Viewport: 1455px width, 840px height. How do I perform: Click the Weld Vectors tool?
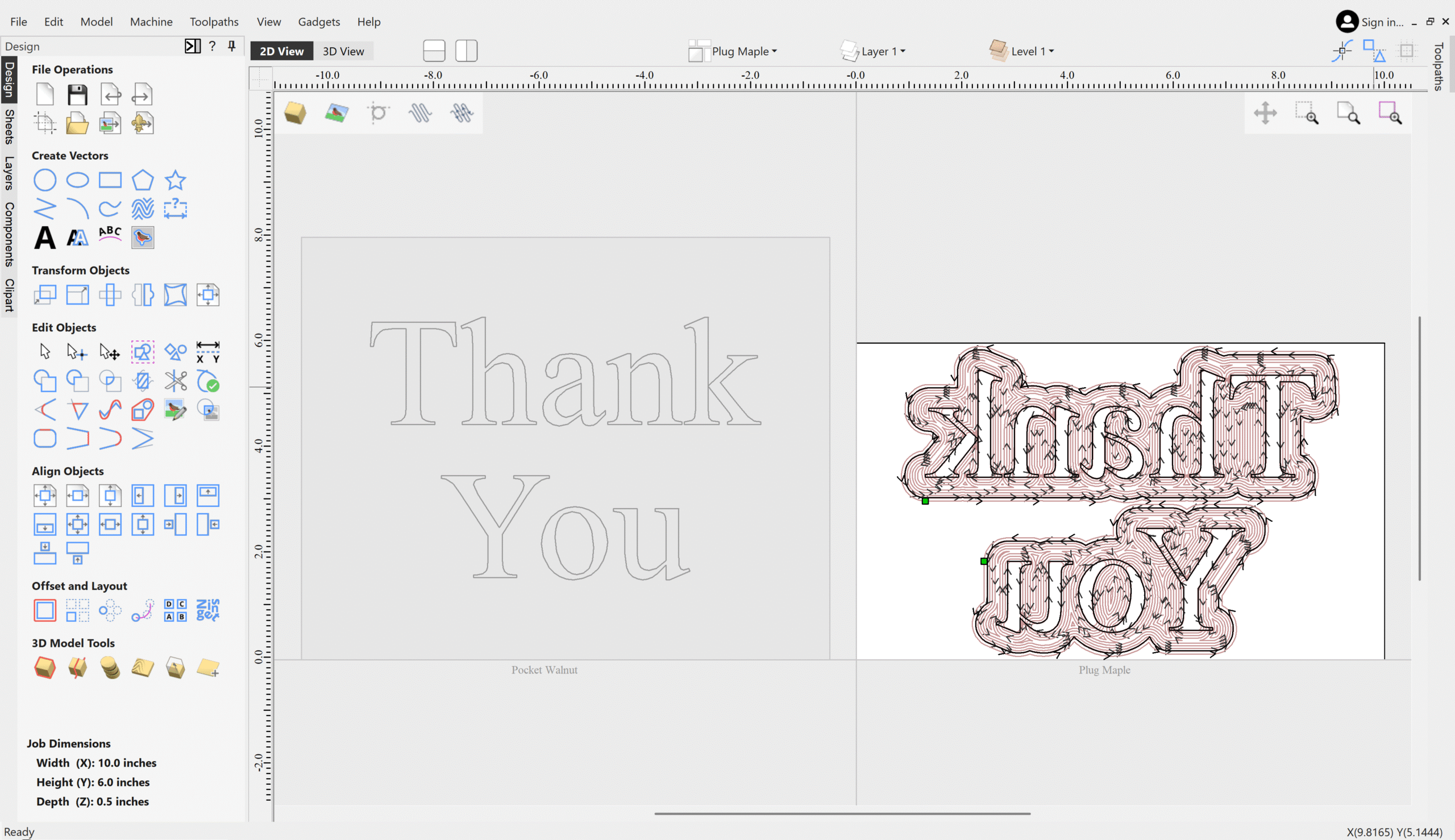[44, 381]
